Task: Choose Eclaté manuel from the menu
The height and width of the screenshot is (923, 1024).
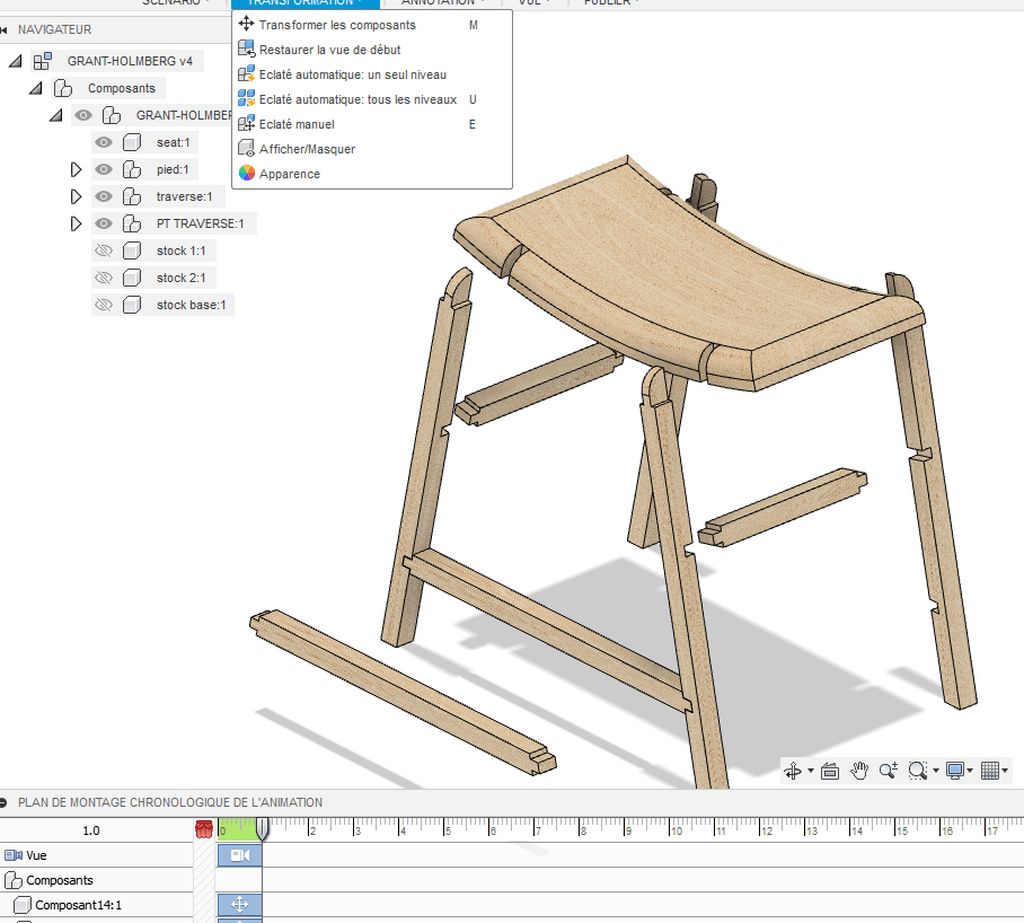Action: click(x=296, y=124)
